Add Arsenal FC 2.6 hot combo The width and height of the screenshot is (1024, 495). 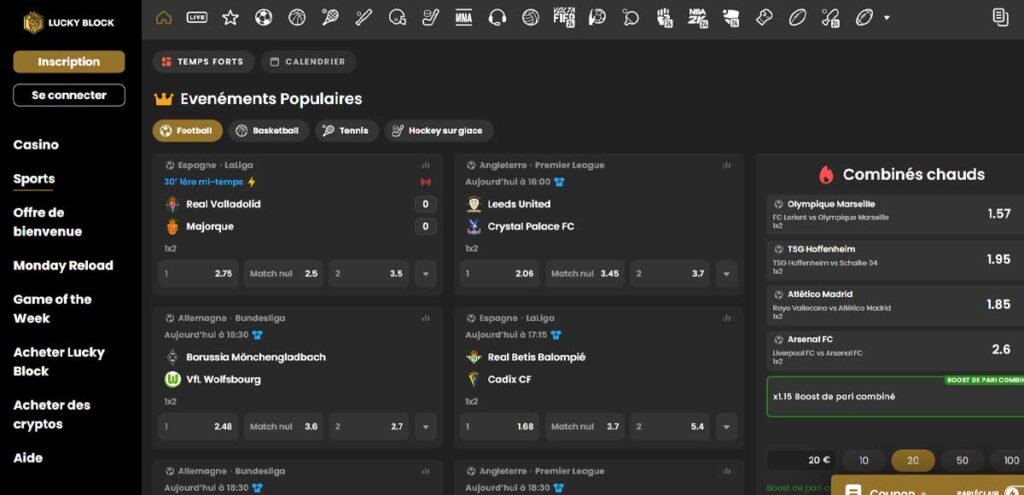(x=895, y=350)
